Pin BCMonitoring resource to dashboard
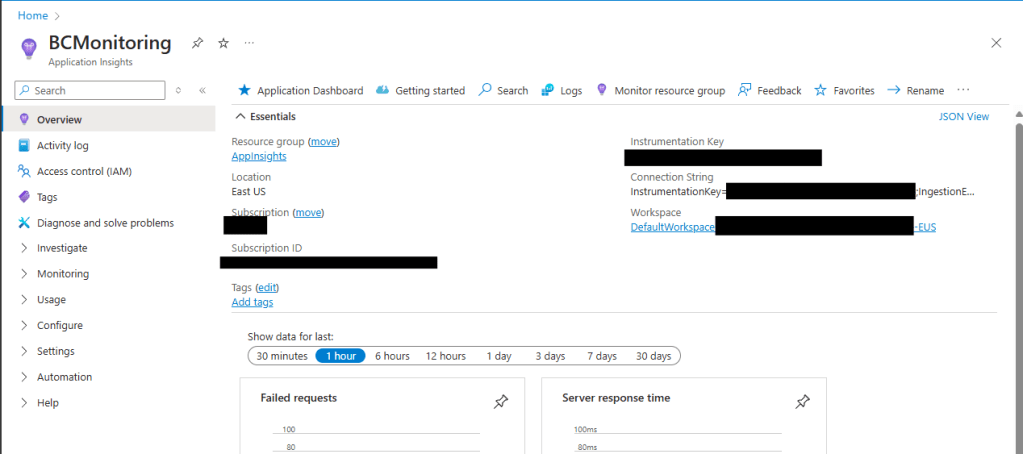Screen dimensions: 1023x454 [x=197, y=43]
